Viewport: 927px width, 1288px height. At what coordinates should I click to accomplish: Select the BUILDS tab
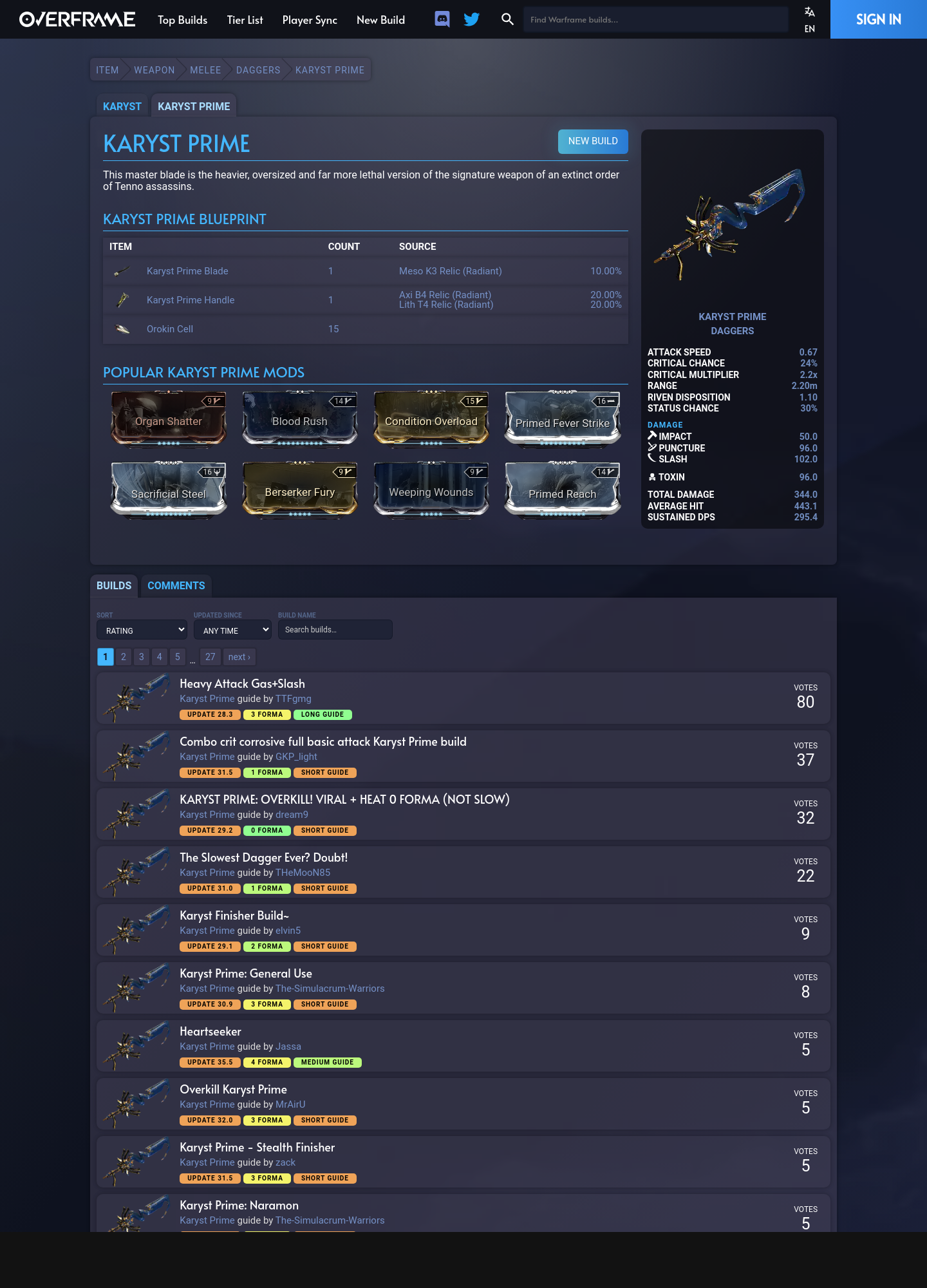[114, 585]
